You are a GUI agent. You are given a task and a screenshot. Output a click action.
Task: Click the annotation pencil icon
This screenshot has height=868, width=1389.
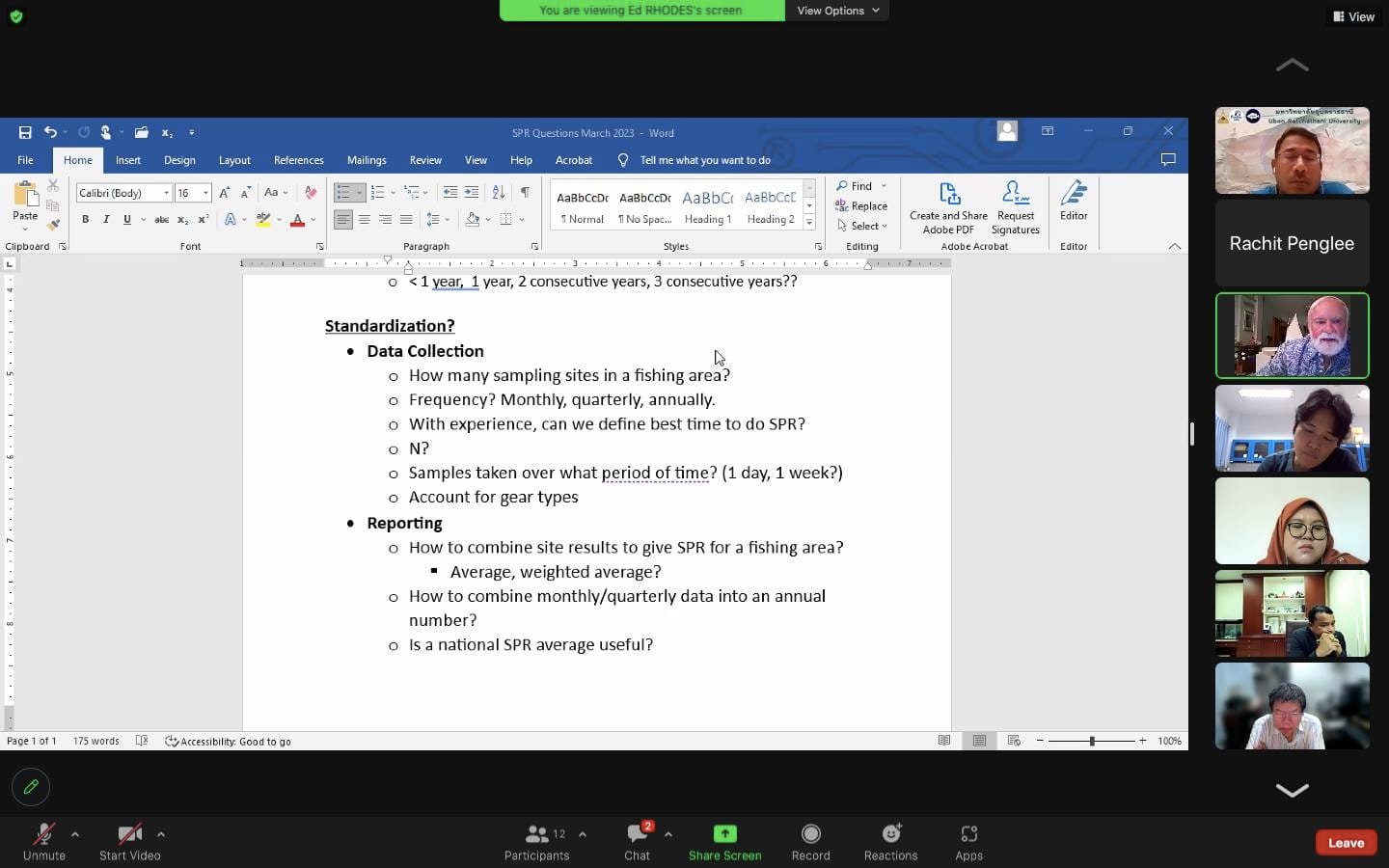point(31,787)
